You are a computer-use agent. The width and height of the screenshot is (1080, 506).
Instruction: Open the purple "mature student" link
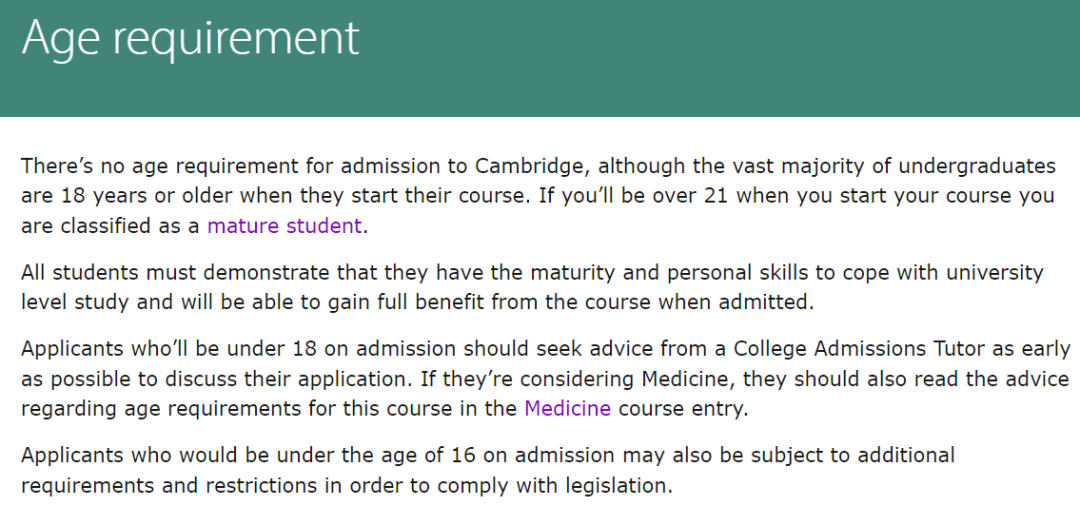[x=284, y=226]
